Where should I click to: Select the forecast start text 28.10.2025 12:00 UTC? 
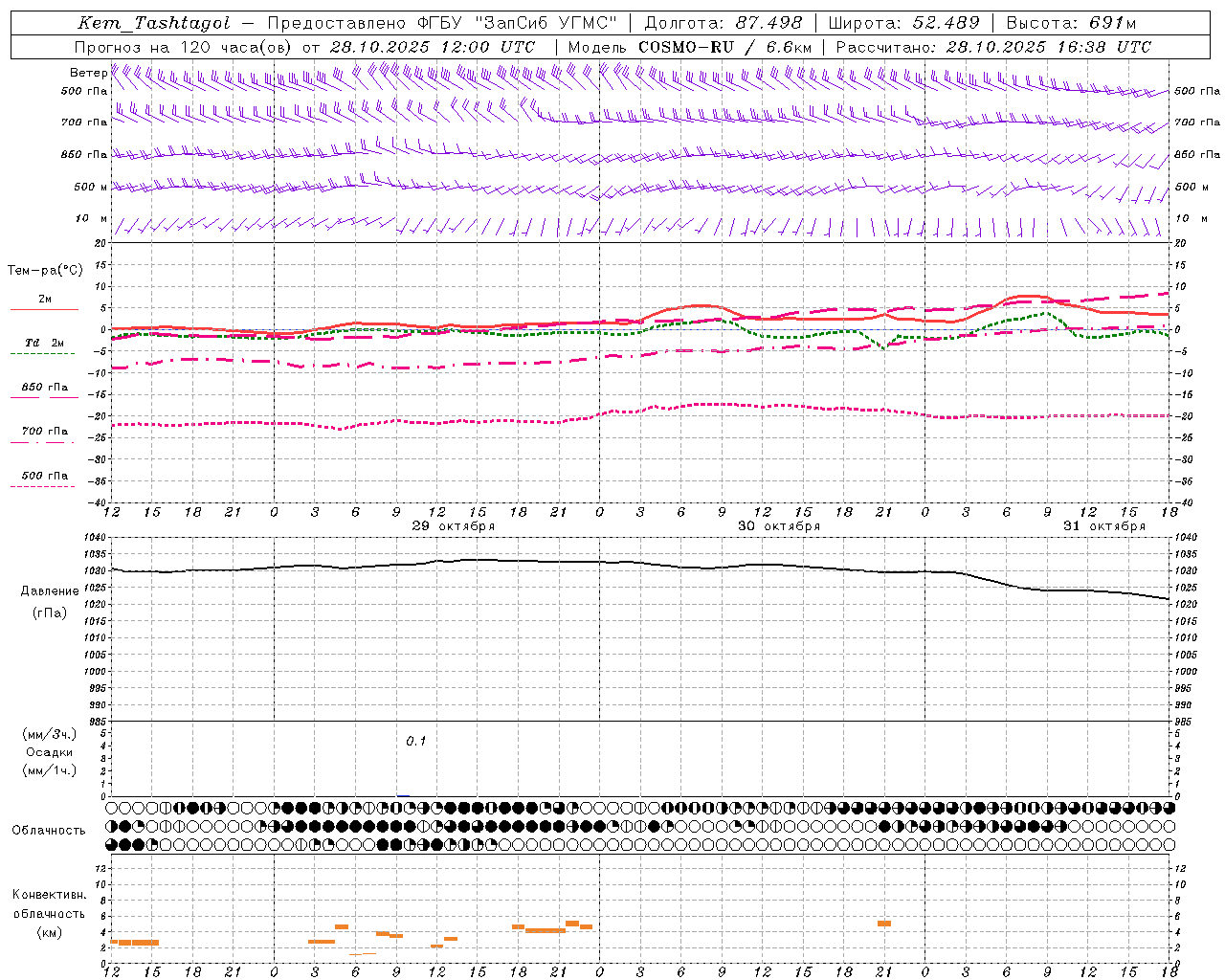pyautogui.click(x=432, y=47)
